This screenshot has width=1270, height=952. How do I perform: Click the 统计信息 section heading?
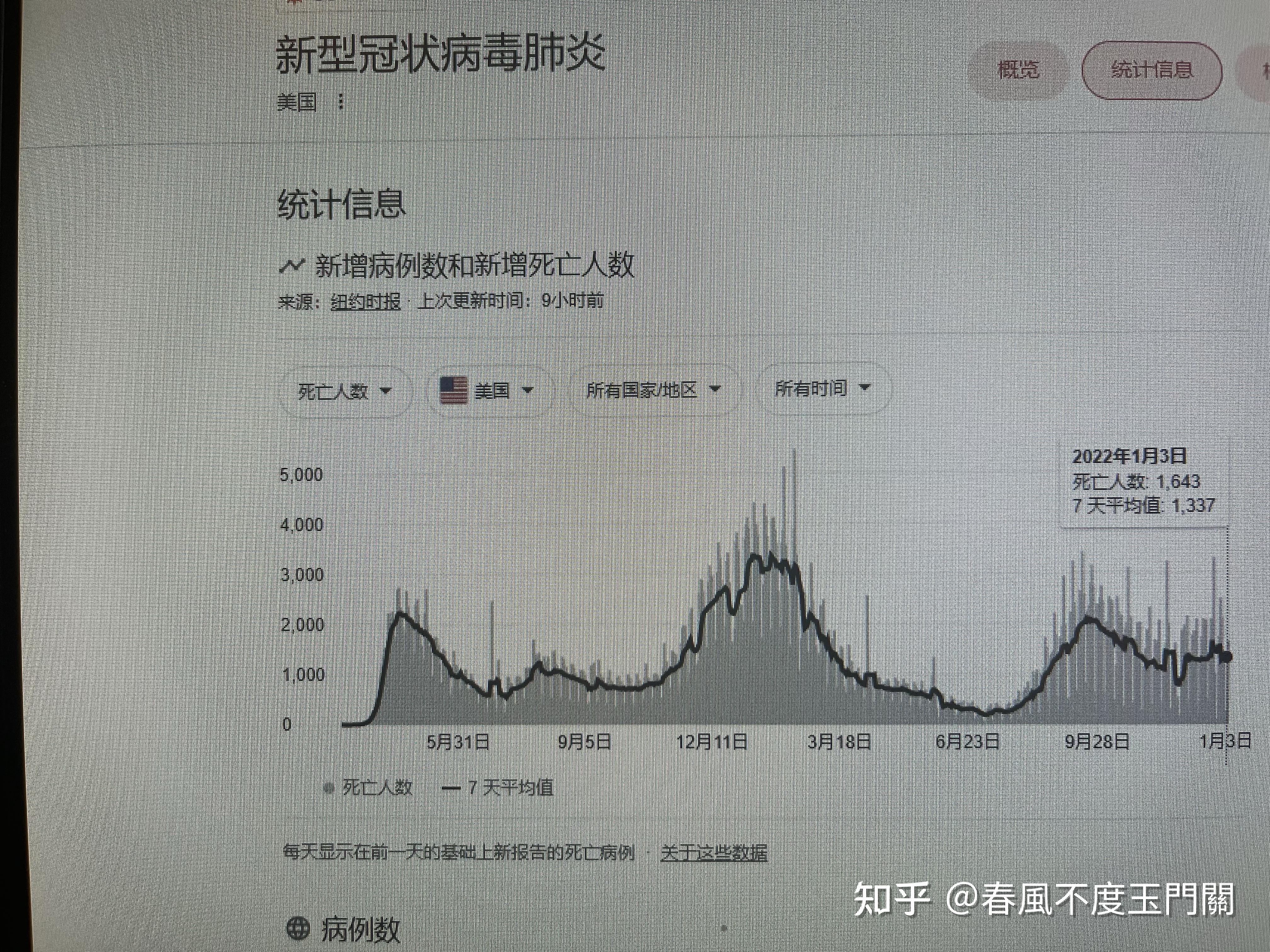point(342,204)
